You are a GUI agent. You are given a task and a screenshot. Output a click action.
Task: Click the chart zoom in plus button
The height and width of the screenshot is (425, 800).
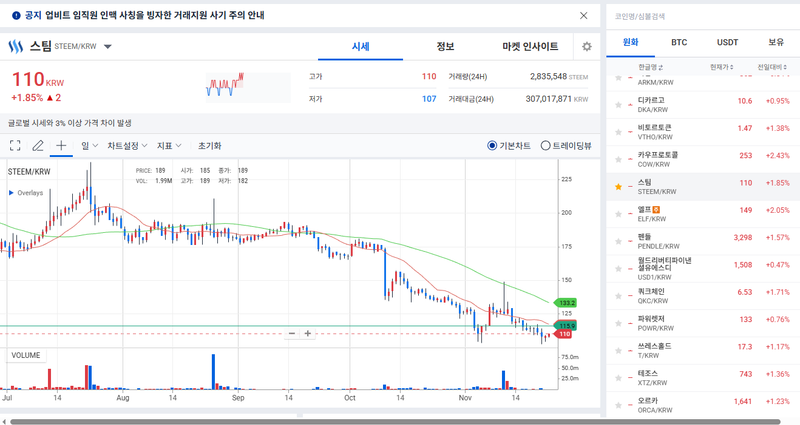pyautogui.click(x=308, y=333)
